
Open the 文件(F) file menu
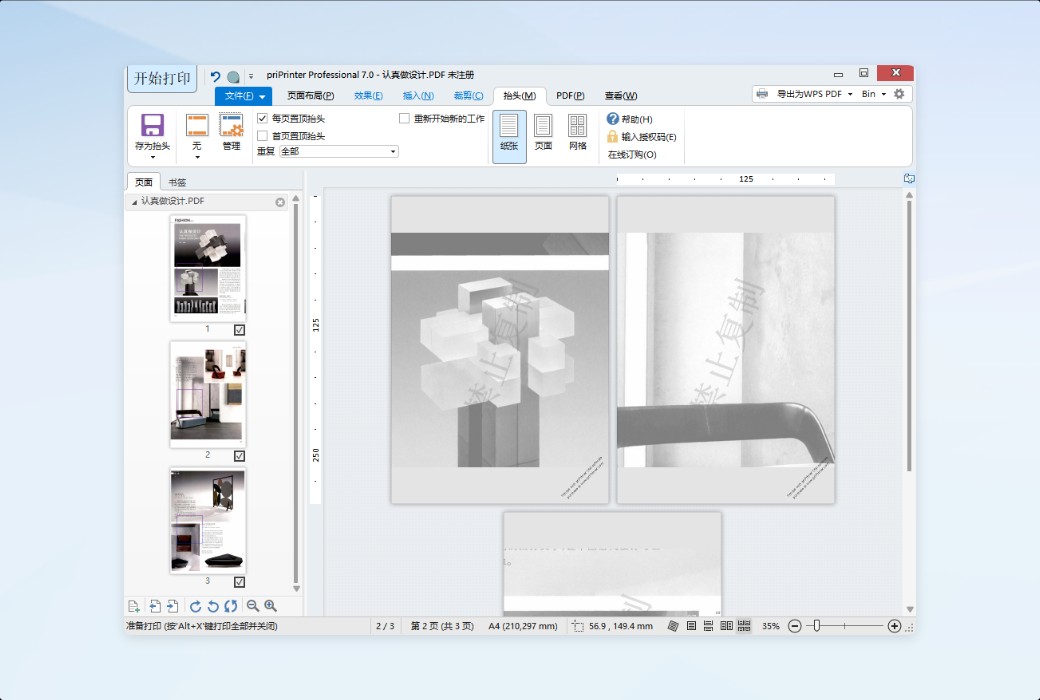click(243, 96)
